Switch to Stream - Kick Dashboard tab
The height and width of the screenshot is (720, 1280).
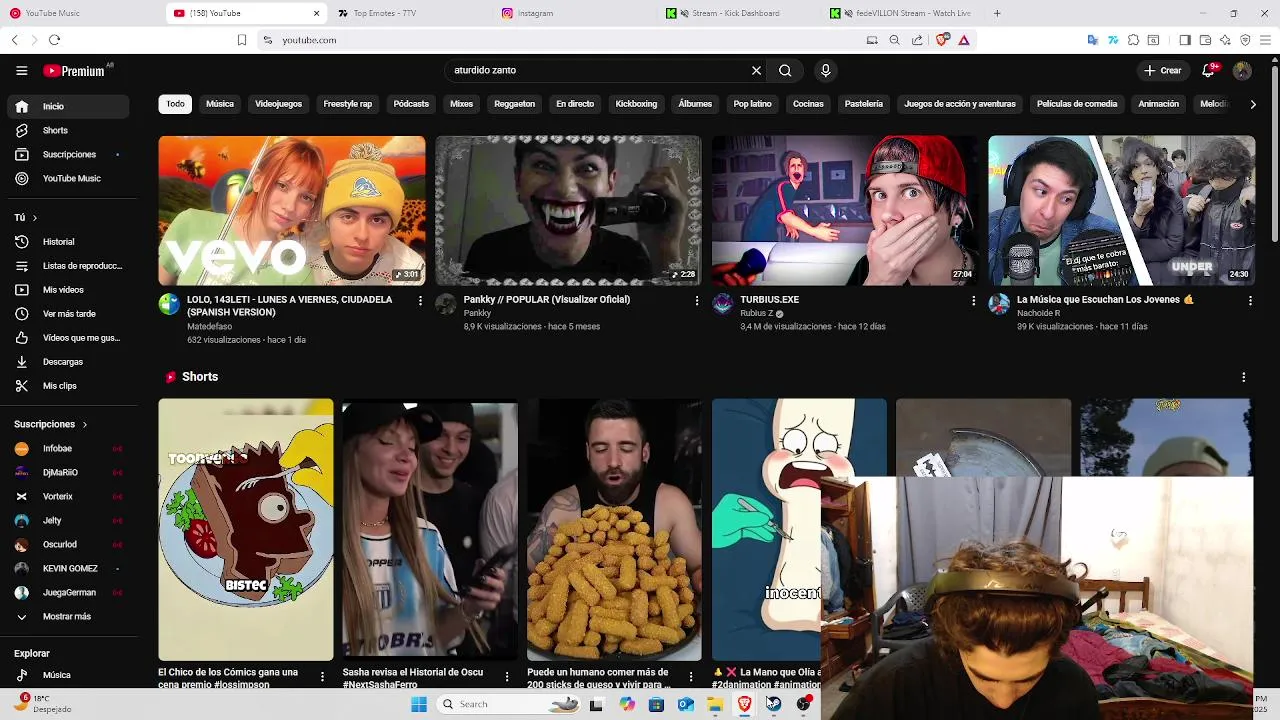(740, 13)
